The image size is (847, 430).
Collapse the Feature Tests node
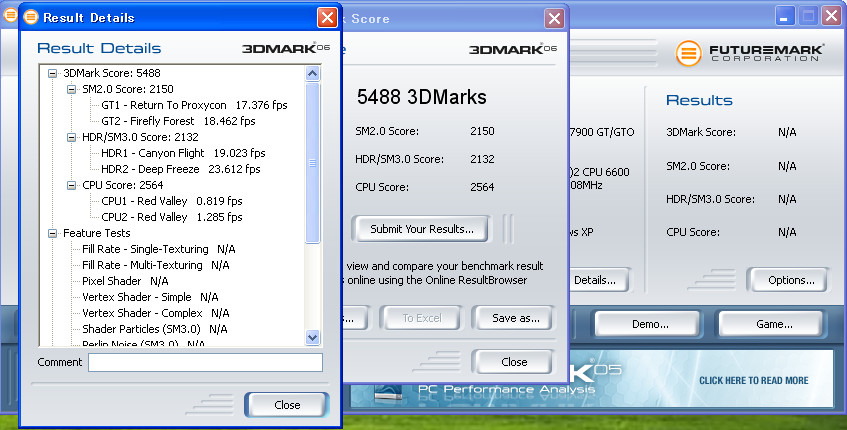[53, 233]
